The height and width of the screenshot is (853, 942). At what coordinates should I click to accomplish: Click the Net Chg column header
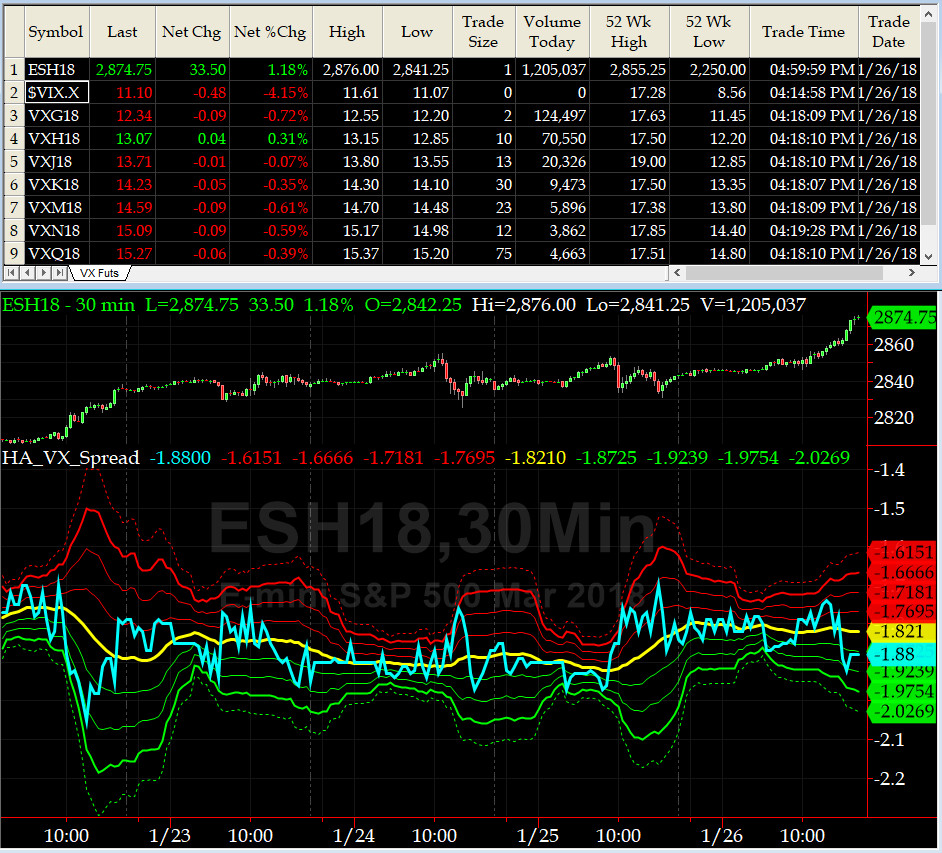[192, 32]
